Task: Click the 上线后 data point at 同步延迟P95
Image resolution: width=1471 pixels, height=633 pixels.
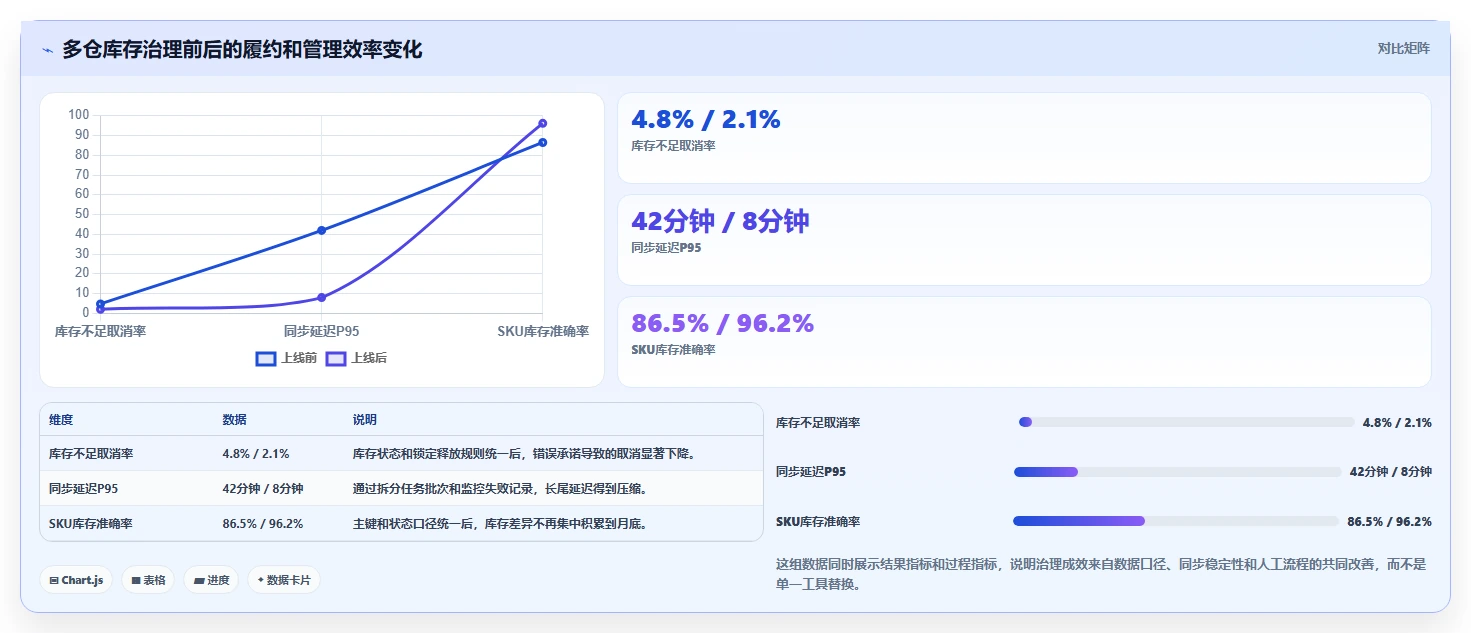Action: tap(321, 297)
